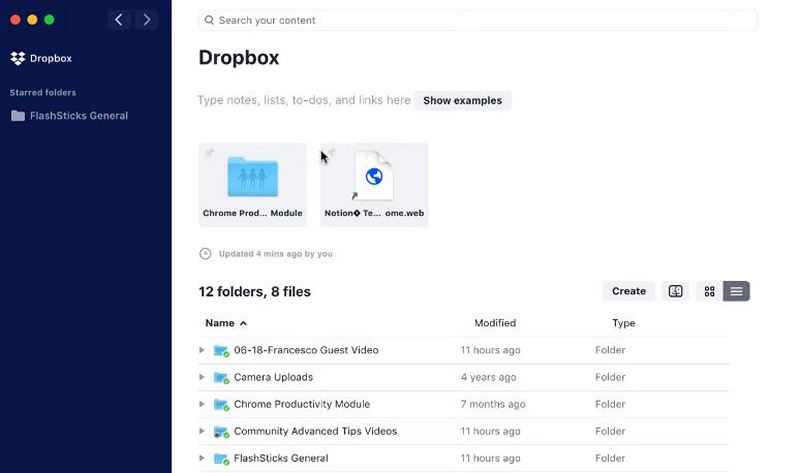
Task: Click the Chrome Productivity Module folder icon
Action: point(221,405)
